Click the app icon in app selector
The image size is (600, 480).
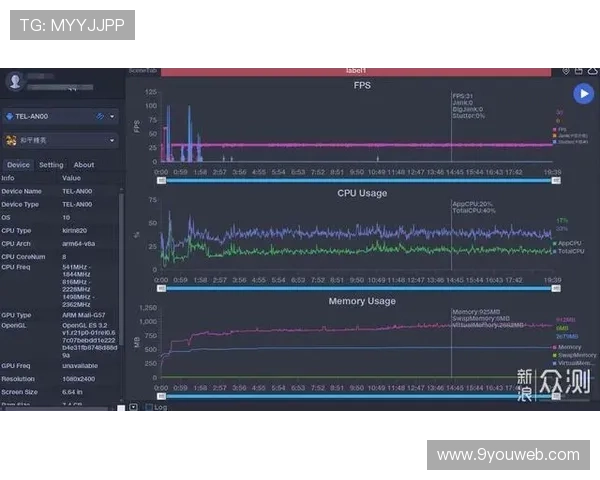11,141
